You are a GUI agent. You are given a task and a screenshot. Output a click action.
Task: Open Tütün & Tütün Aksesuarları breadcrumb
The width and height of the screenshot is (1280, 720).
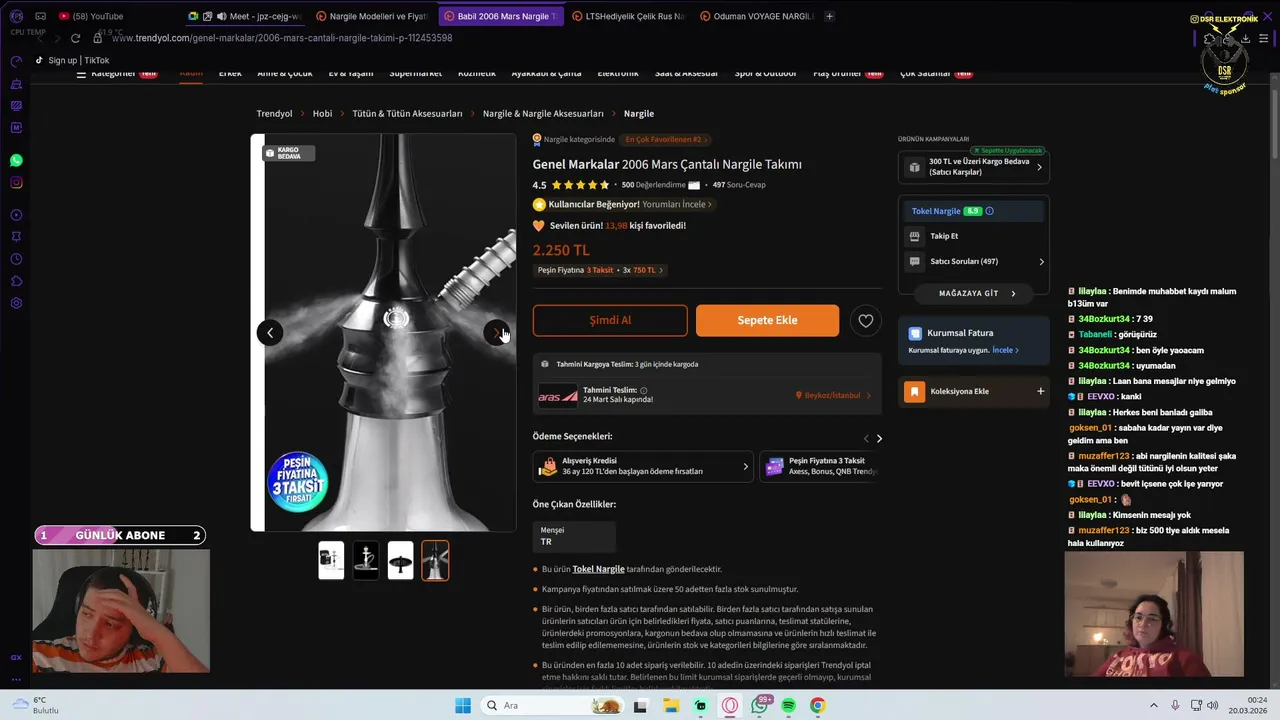tap(407, 114)
